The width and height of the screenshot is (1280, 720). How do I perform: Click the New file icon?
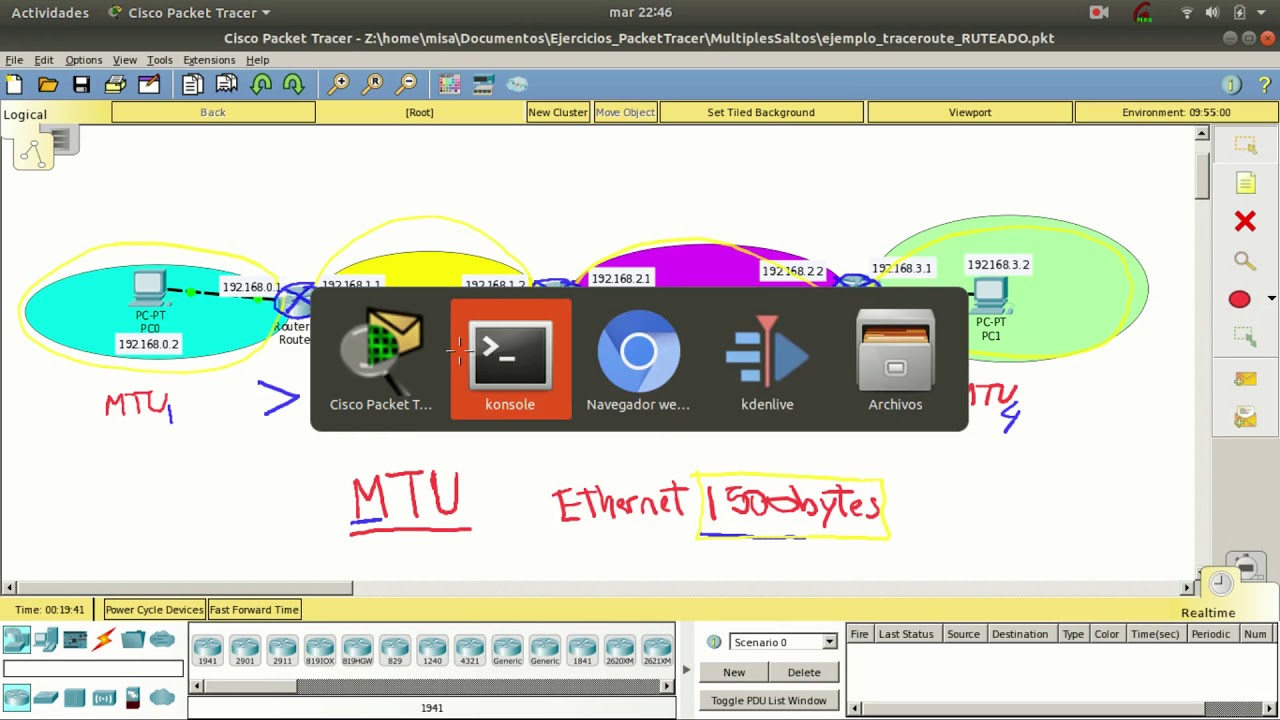point(15,85)
